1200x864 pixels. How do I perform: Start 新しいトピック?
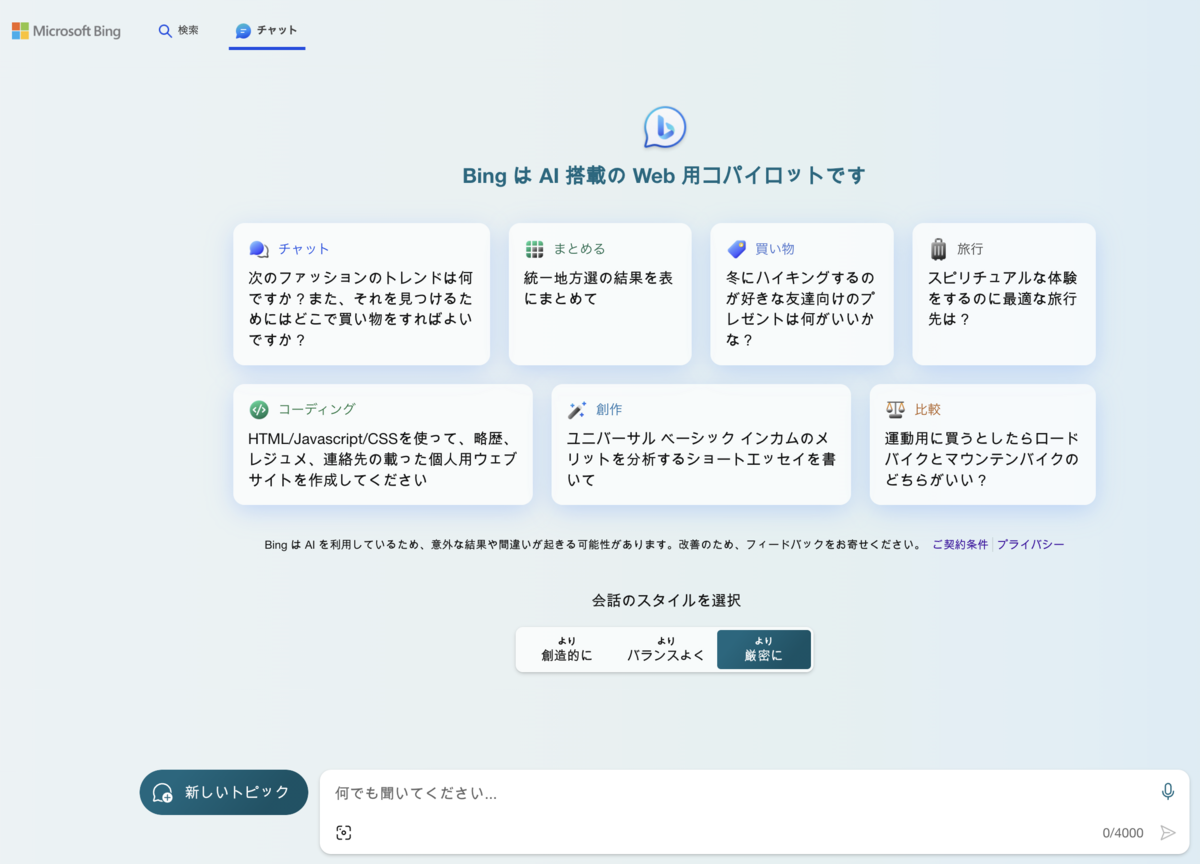pos(224,792)
